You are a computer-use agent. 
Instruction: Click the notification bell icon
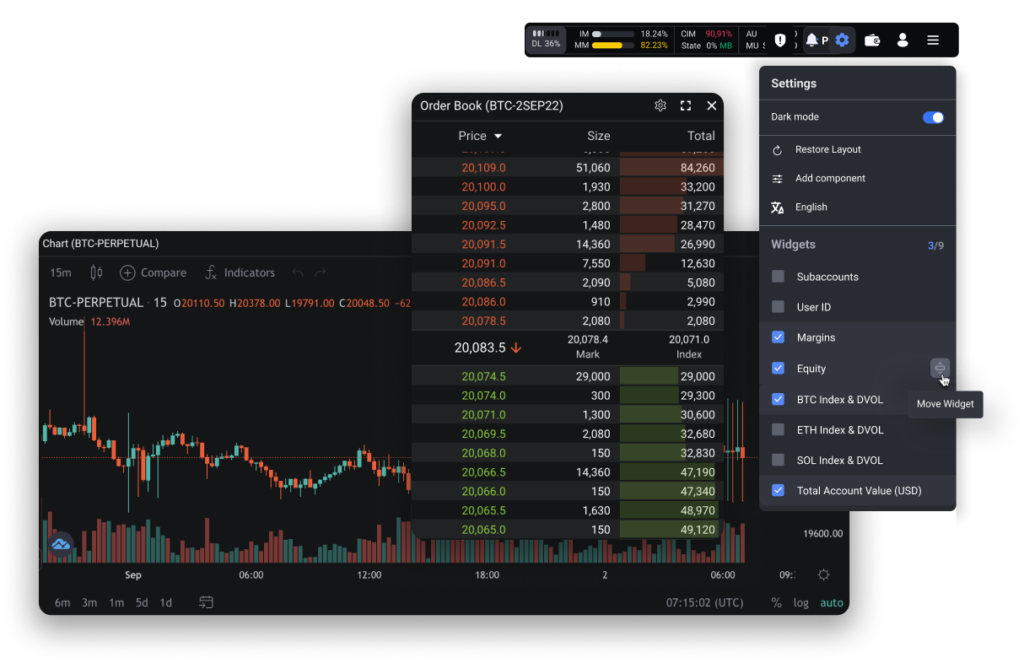coord(811,40)
